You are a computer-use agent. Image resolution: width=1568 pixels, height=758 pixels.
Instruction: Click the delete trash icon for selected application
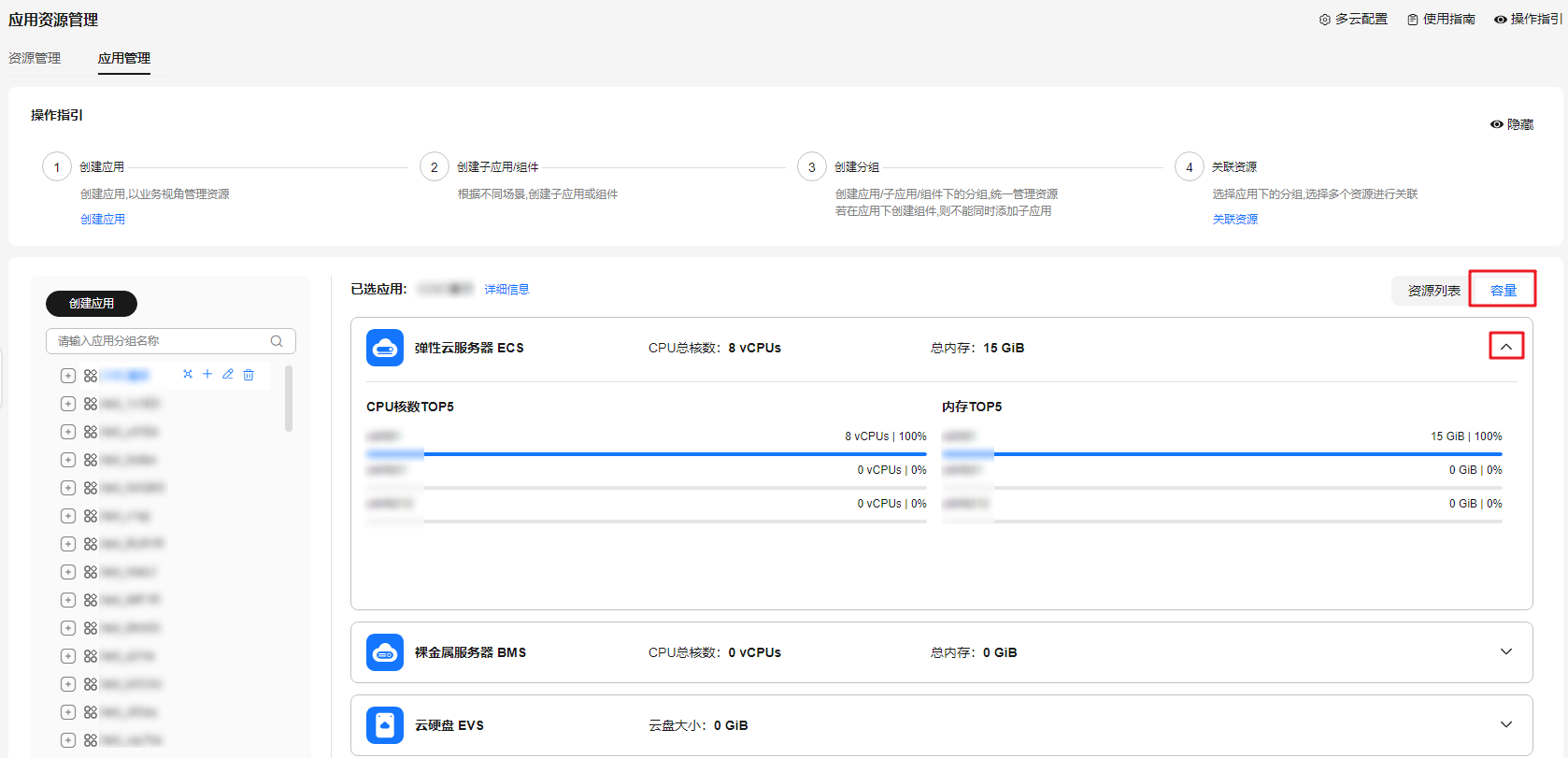click(x=249, y=375)
